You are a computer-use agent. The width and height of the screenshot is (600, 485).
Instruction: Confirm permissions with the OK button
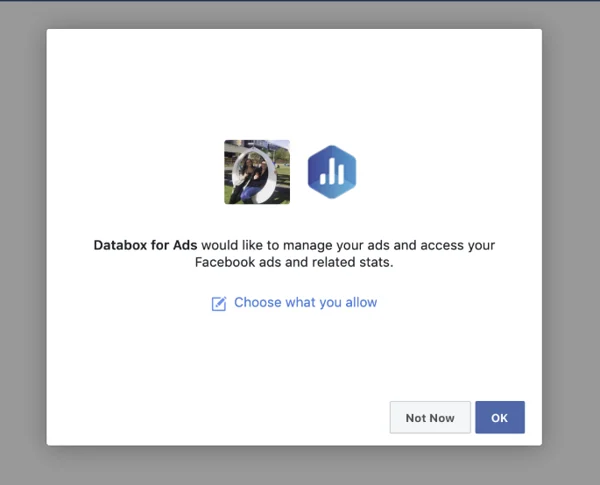500,417
